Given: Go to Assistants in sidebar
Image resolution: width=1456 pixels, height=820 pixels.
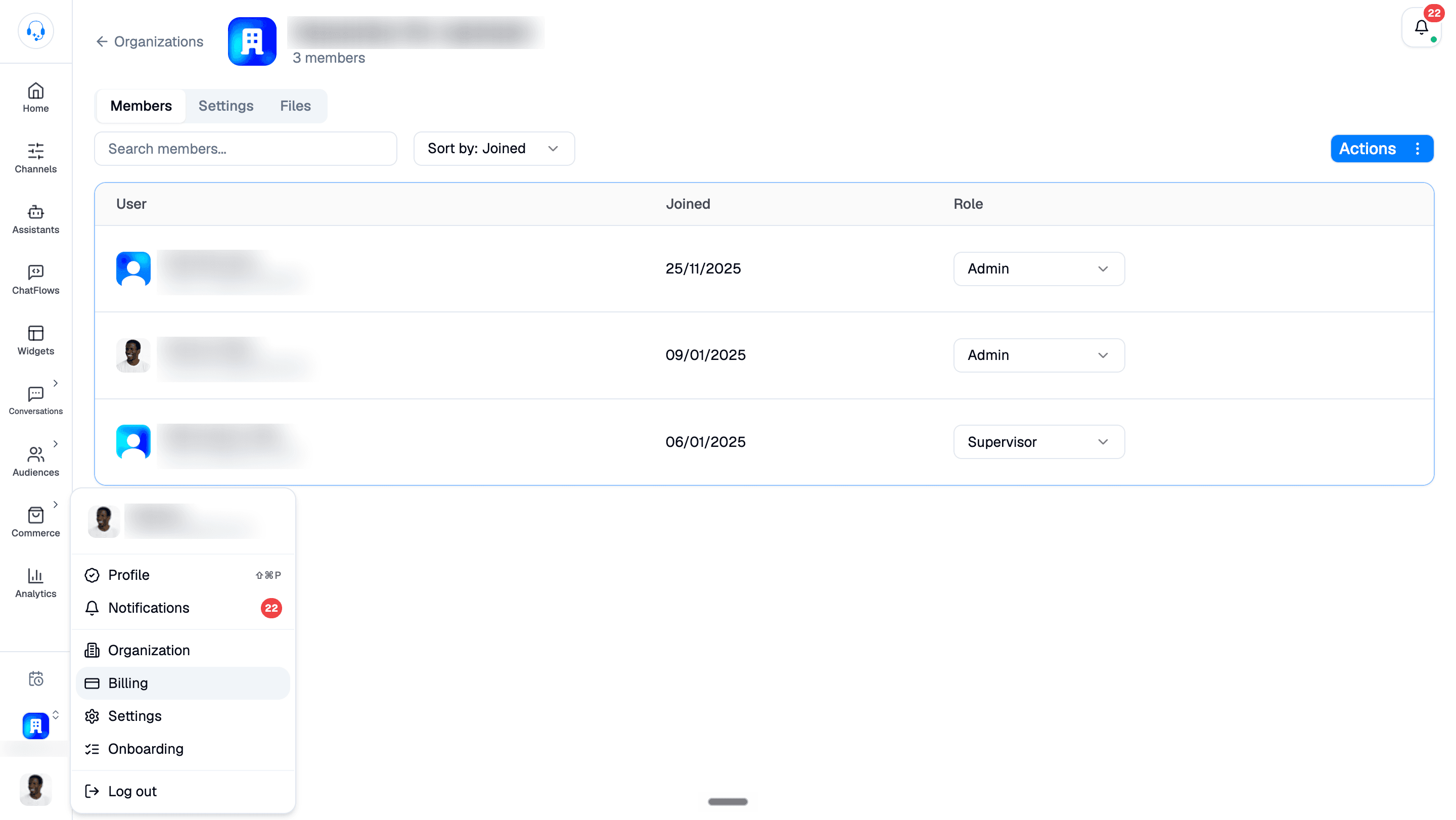Looking at the screenshot, I should [35, 219].
